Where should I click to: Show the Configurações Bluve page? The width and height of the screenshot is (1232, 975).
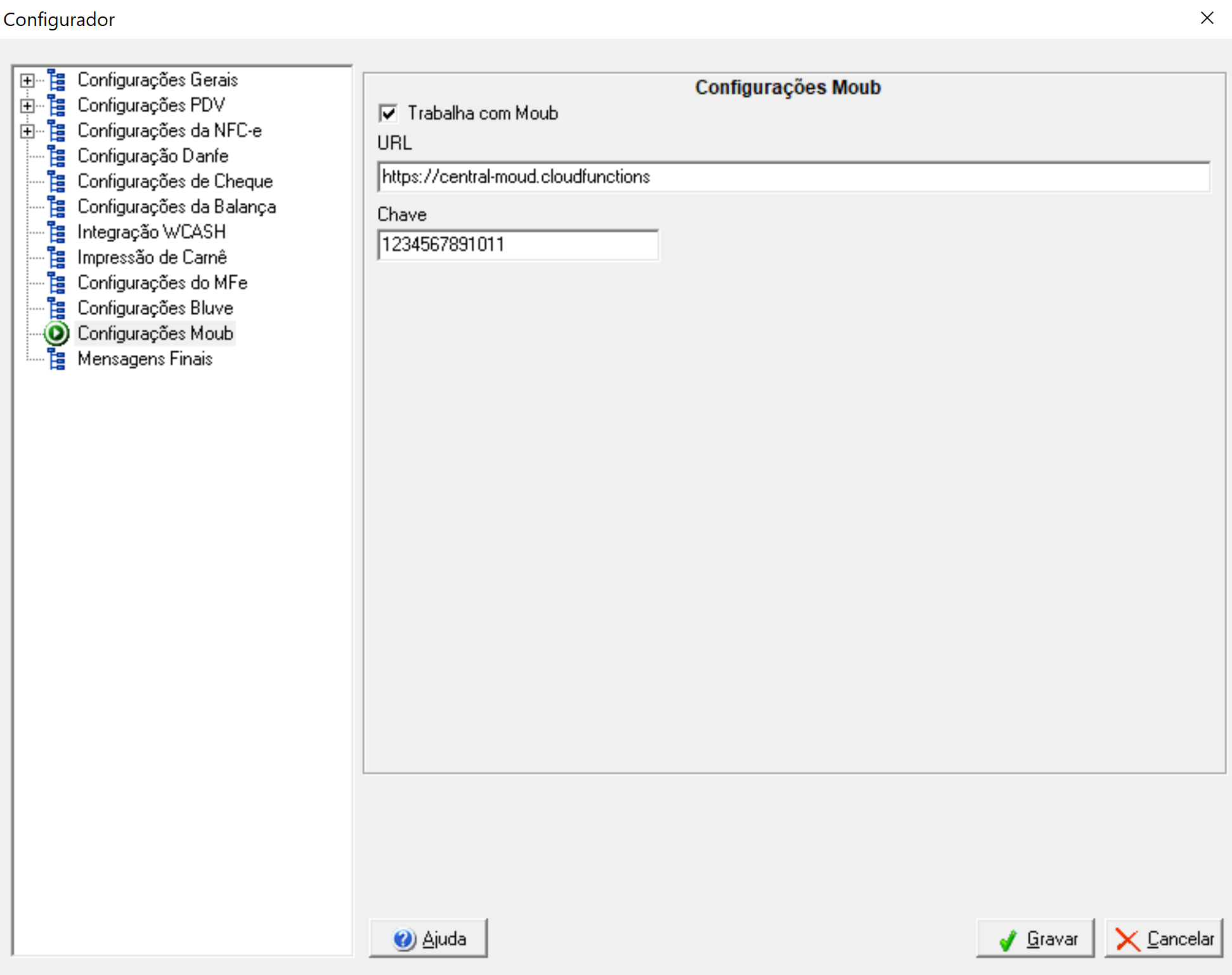point(155,308)
